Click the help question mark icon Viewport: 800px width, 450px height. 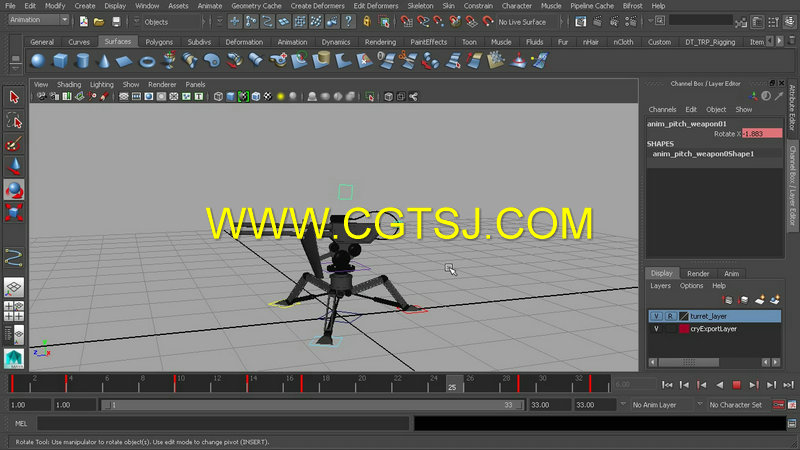[x=348, y=21]
